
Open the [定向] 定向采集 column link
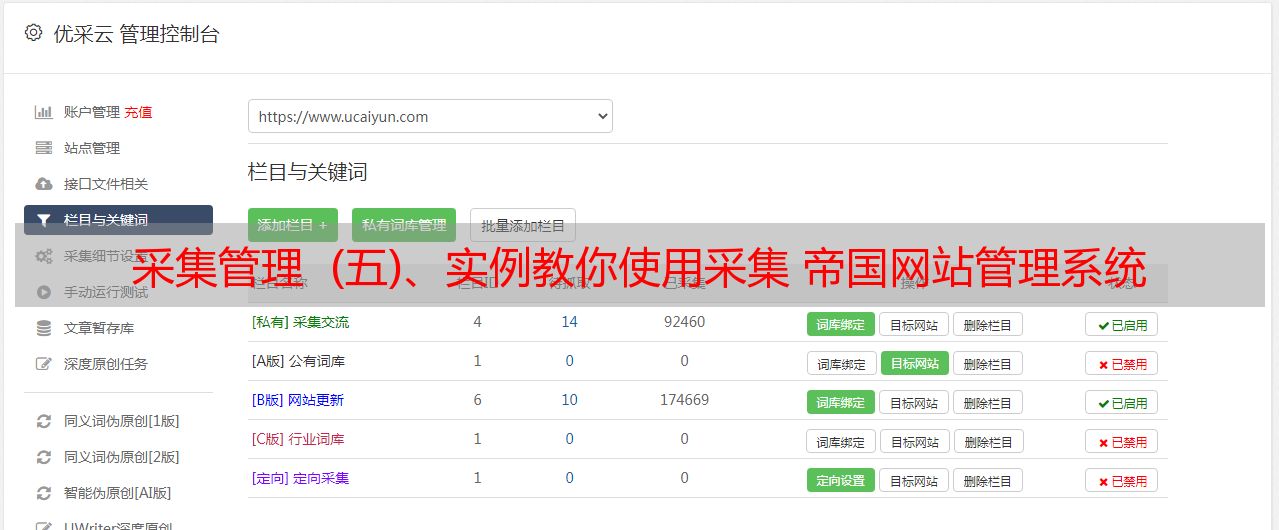point(300,478)
